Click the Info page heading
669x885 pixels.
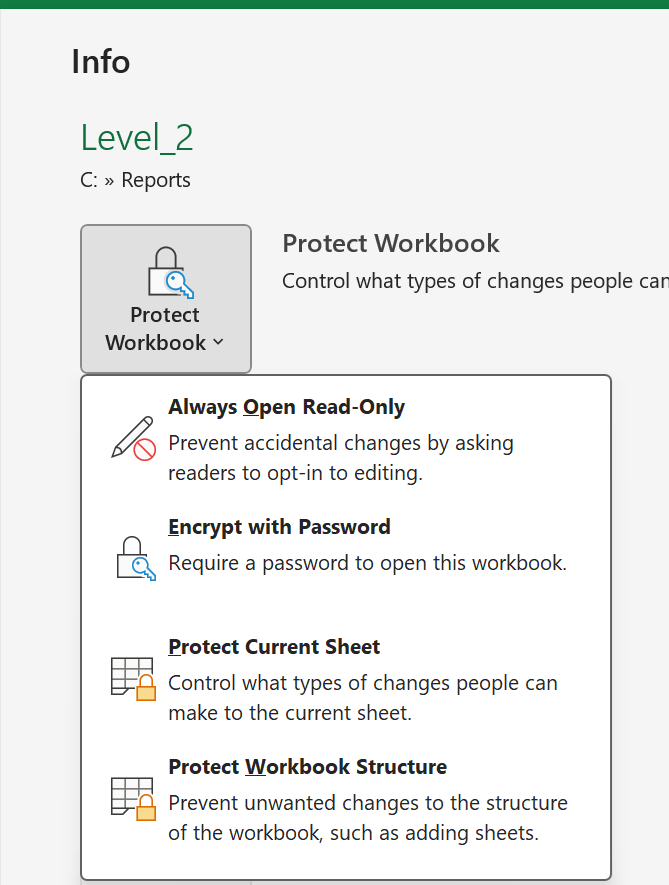click(x=100, y=62)
